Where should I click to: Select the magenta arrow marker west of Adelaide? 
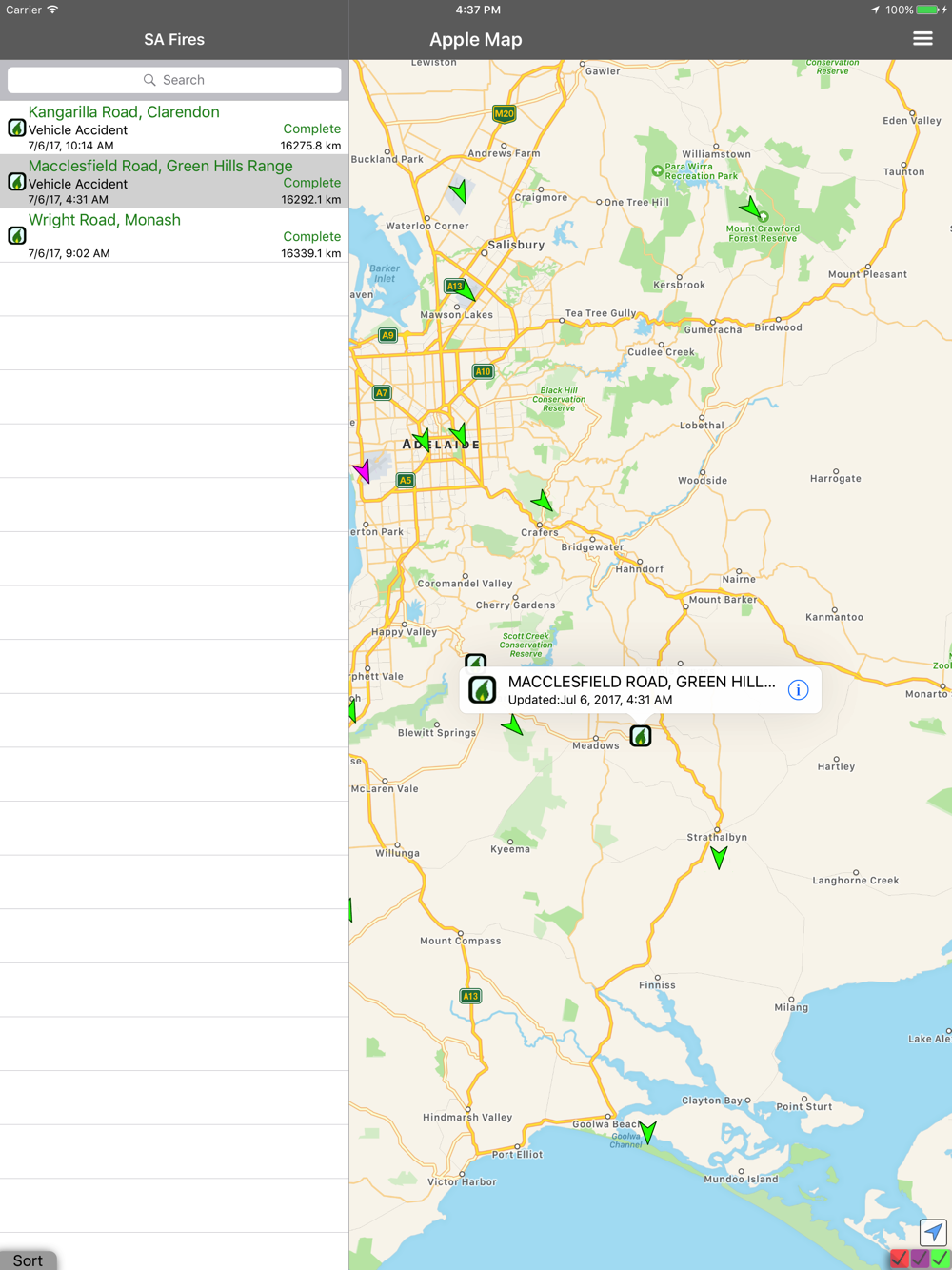pos(363,470)
